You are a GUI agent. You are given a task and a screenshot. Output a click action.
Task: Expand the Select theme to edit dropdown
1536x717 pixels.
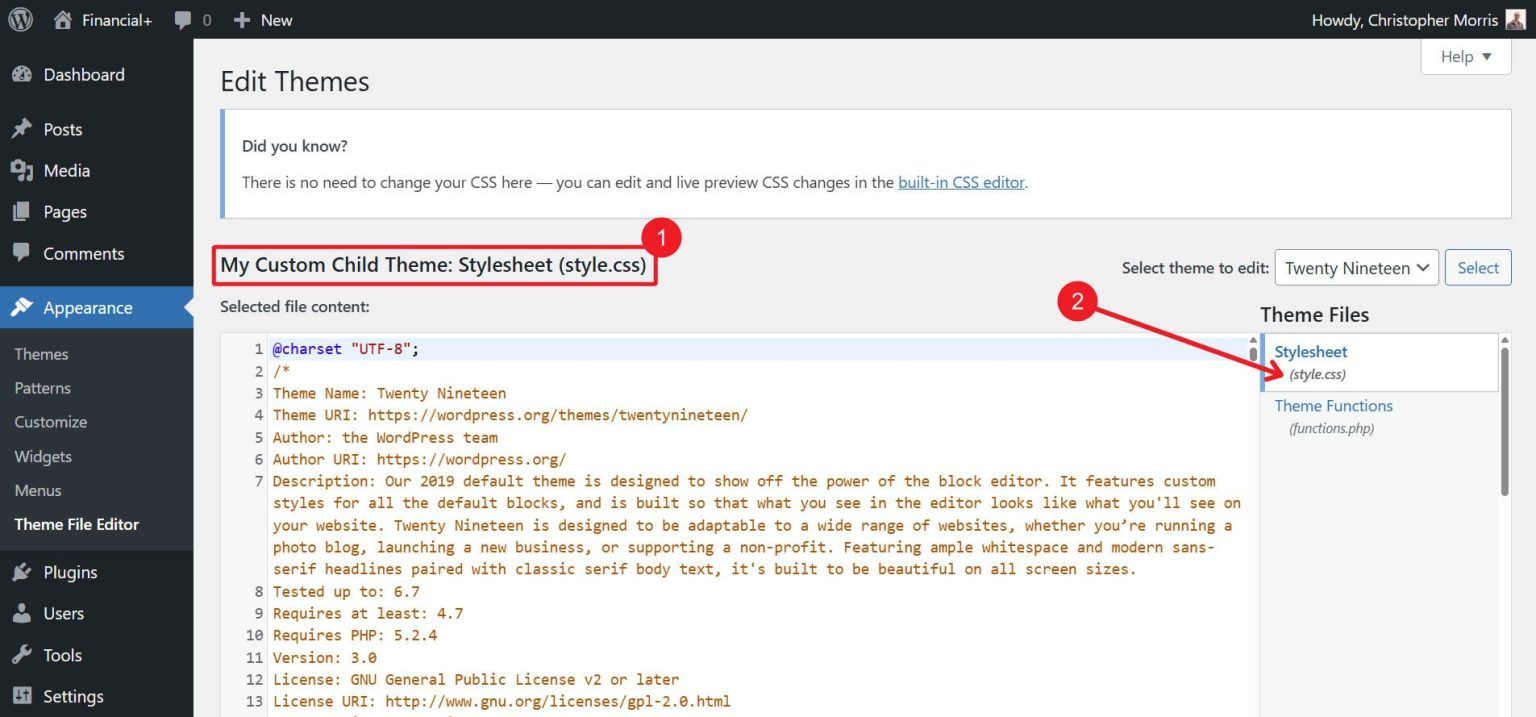click(1356, 267)
